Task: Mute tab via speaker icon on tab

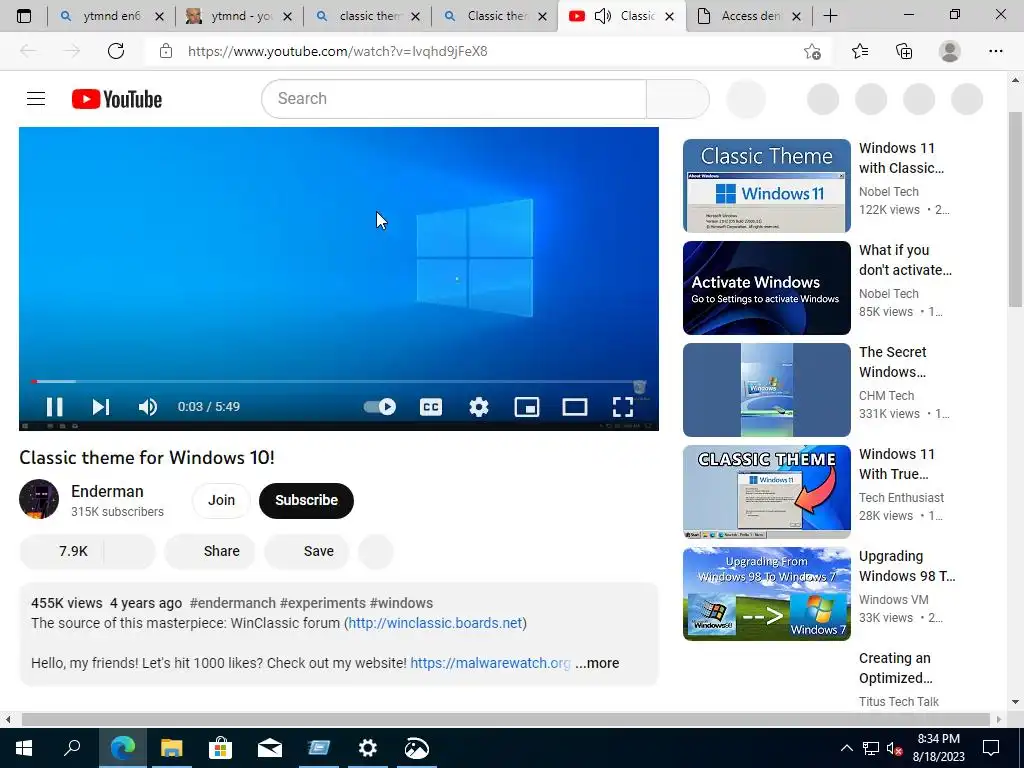Action: (x=602, y=16)
